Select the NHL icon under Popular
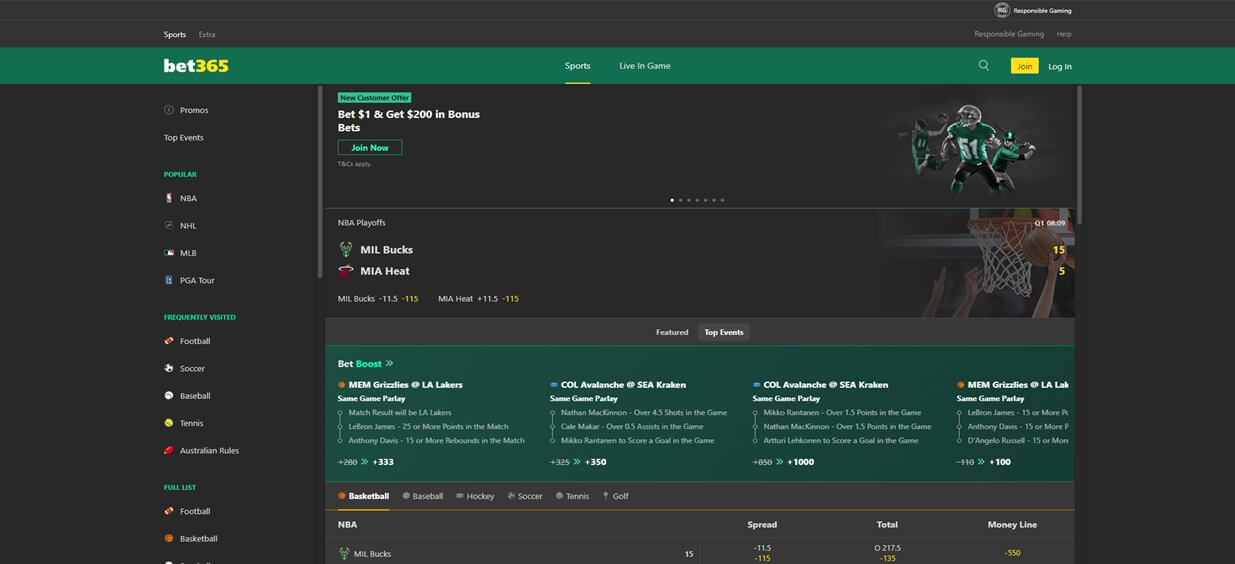The width and height of the screenshot is (1235, 564). tap(169, 225)
